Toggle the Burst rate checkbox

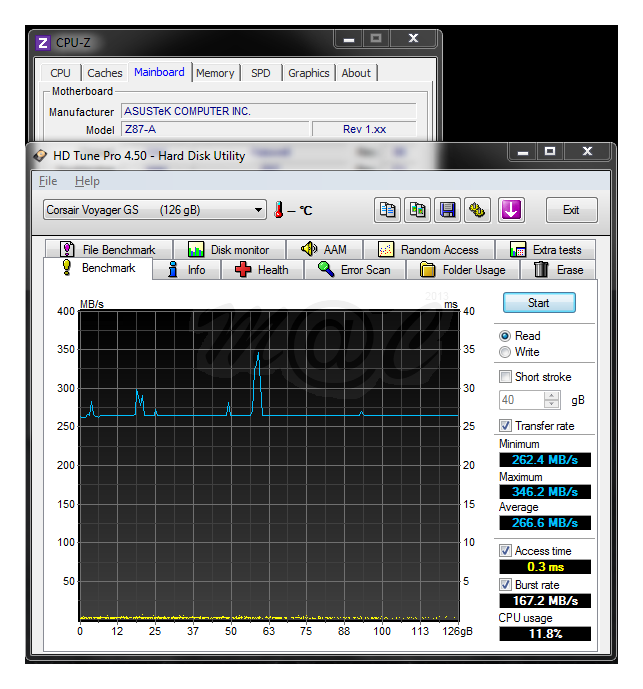click(x=505, y=584)
